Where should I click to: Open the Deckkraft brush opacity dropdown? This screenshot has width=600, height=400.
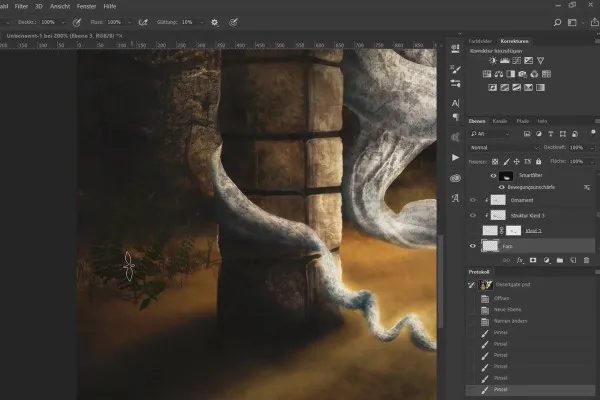pyautogui.click(x=63, y=23)
